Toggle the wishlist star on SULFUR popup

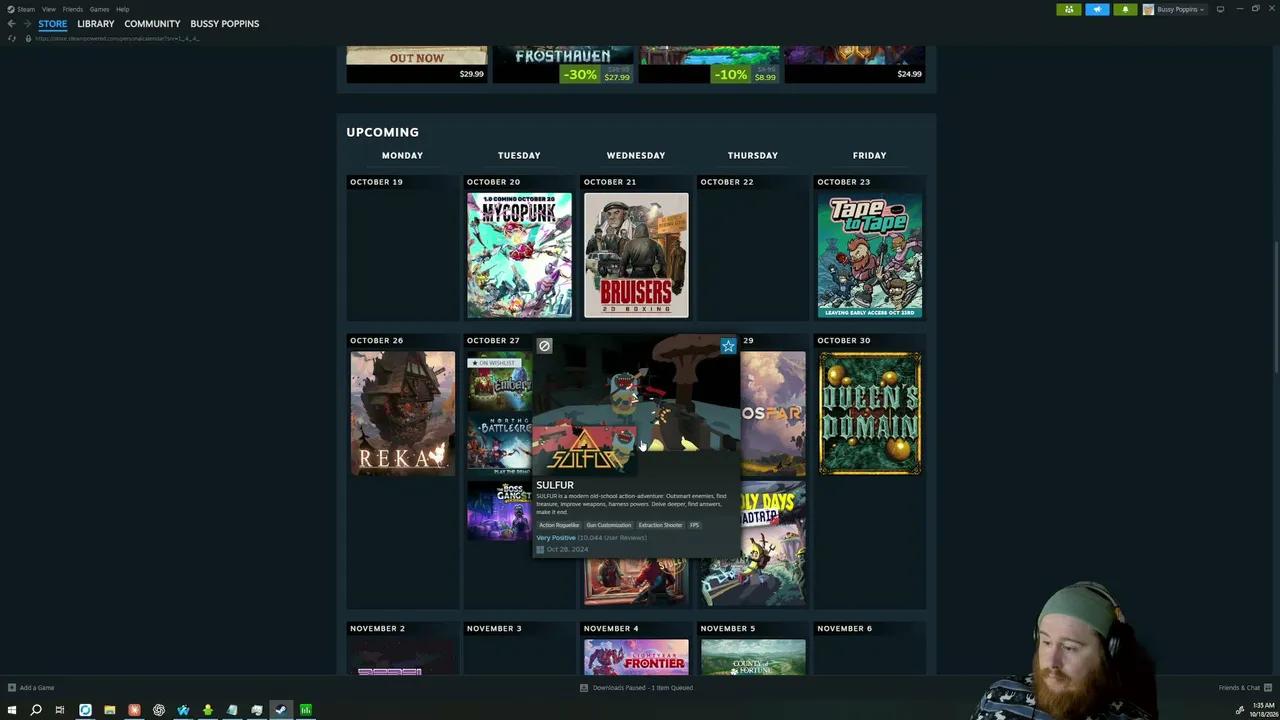(x=728, y=346)
